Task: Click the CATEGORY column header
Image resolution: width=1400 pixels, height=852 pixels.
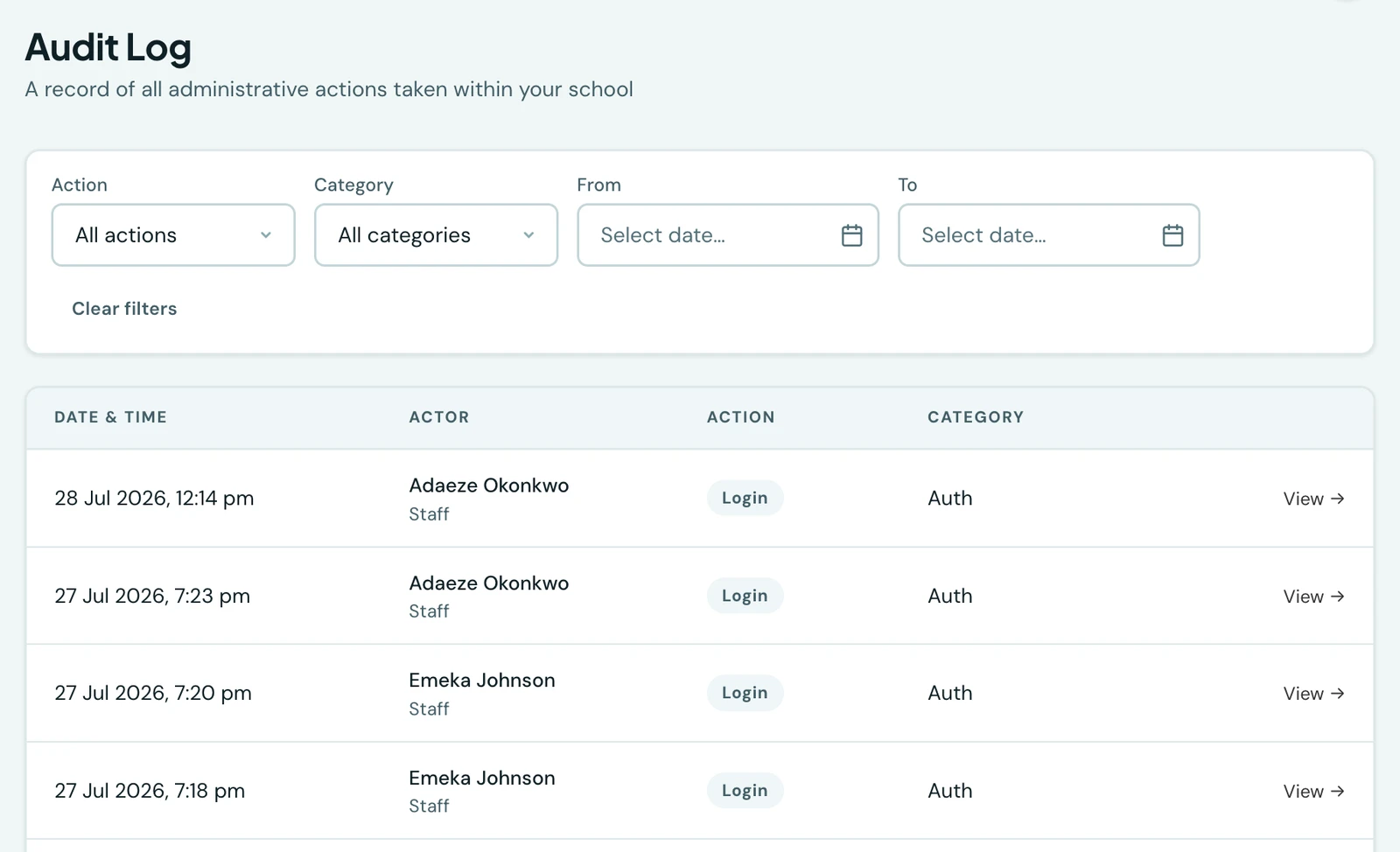Action: click(x=976, y=417)
